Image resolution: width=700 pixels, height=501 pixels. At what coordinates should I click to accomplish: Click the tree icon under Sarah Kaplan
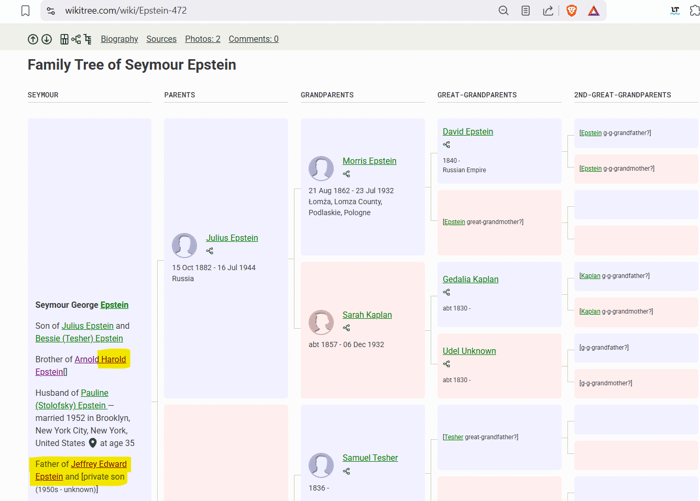(x=347, y=328)
